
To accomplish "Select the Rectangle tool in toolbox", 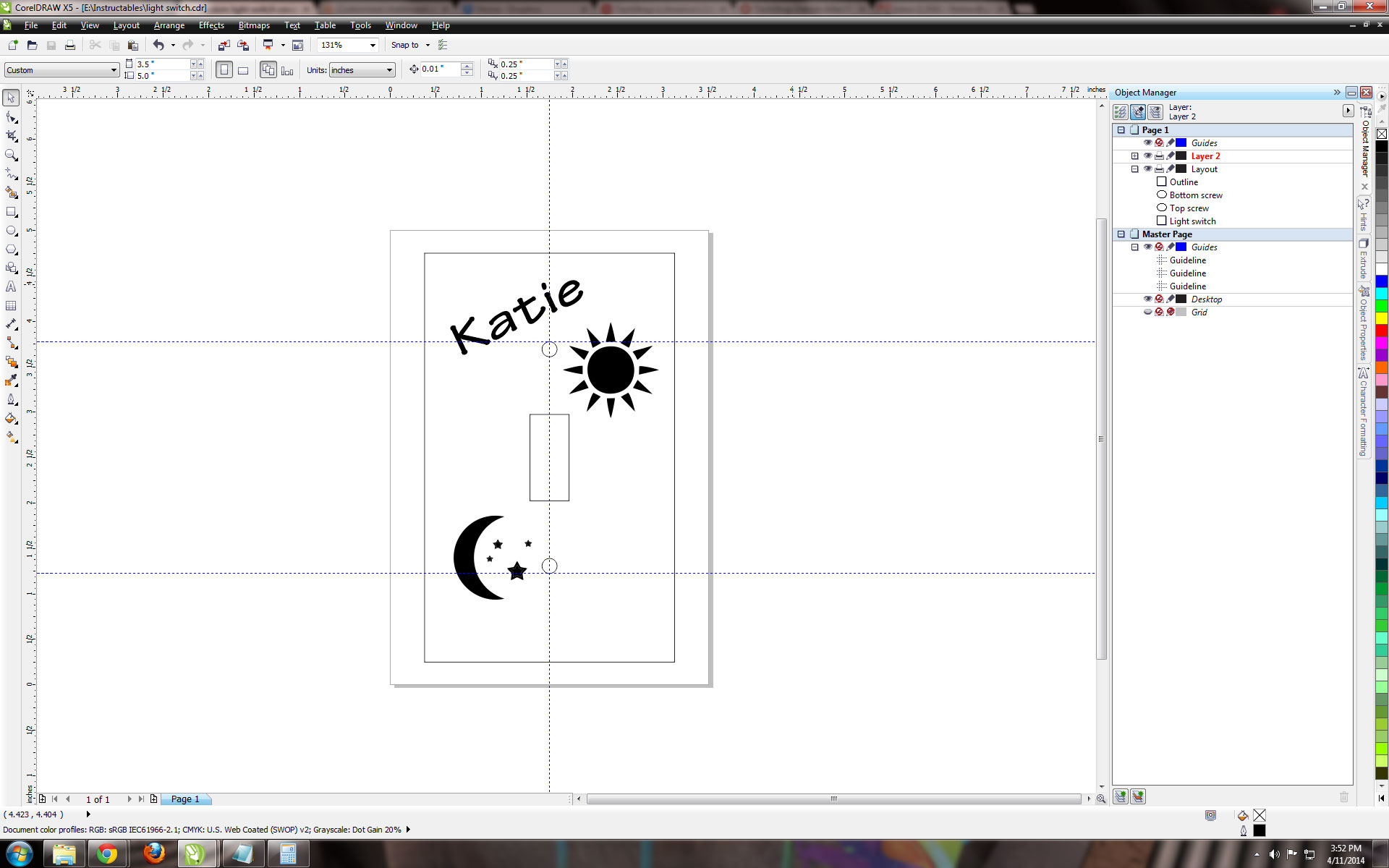I will click(11, 212).
